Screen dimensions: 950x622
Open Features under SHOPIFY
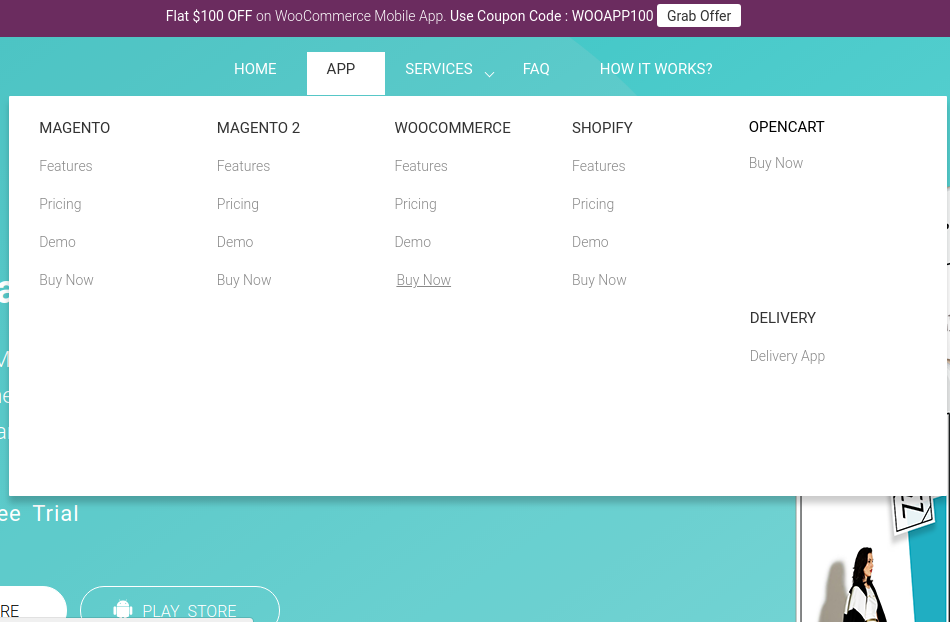(598, 166)
